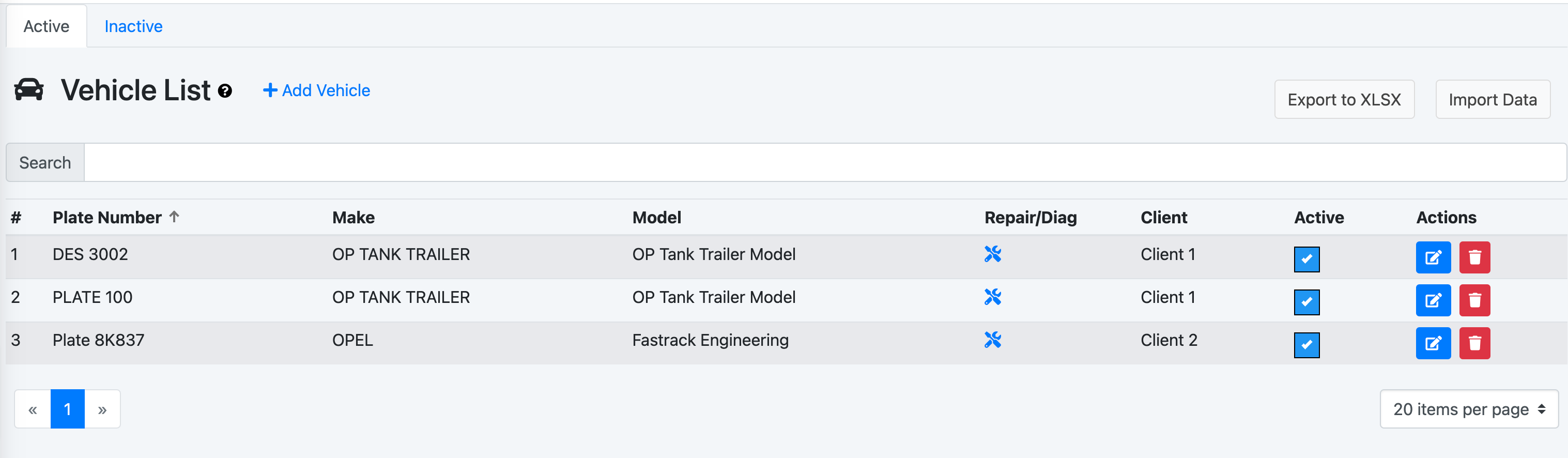Click Client 1 in DES 3002 row
Screen dimensions: 1568x458
[1167, 254]
